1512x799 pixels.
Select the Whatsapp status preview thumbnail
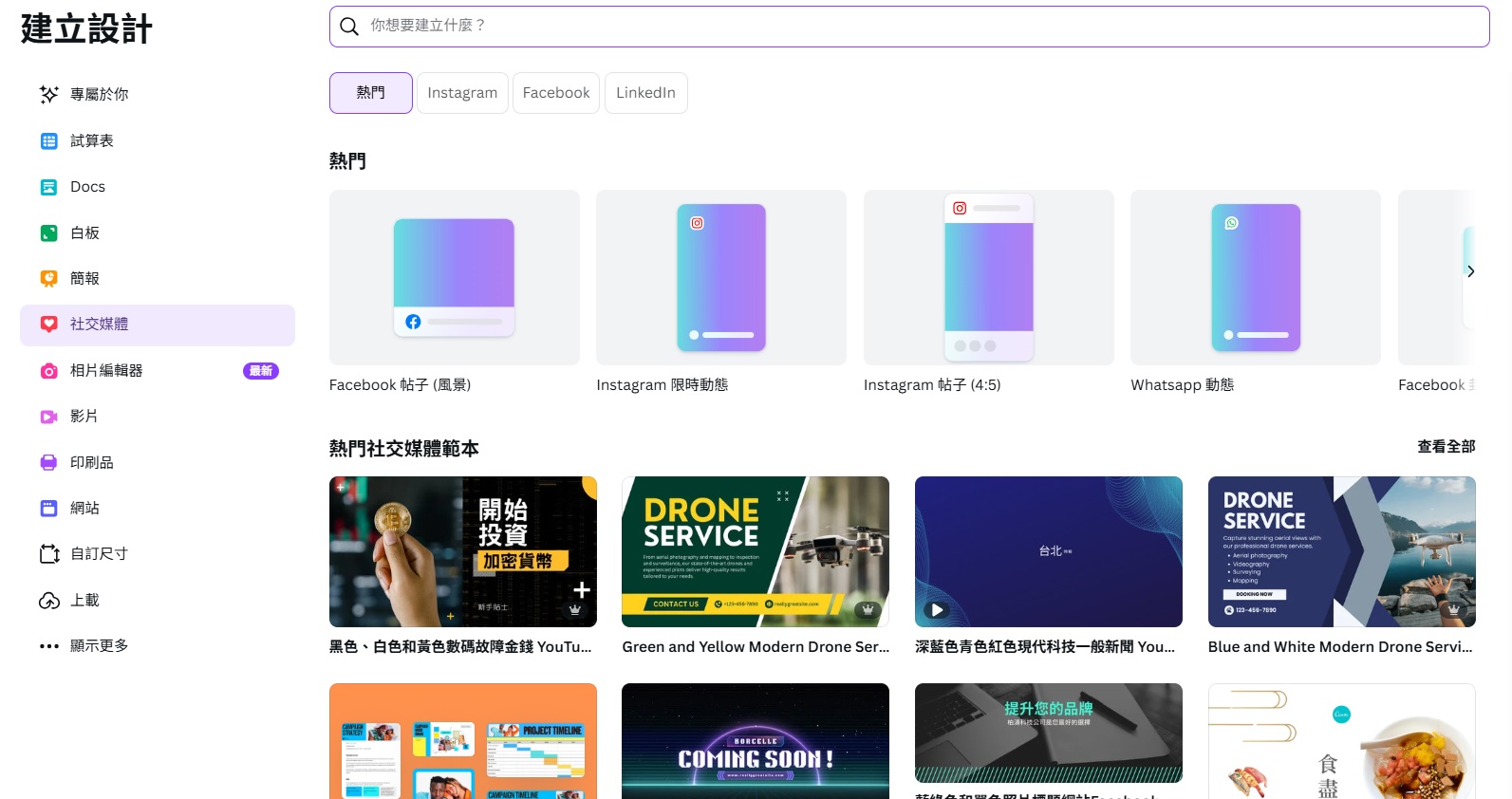click(1256, 277)
